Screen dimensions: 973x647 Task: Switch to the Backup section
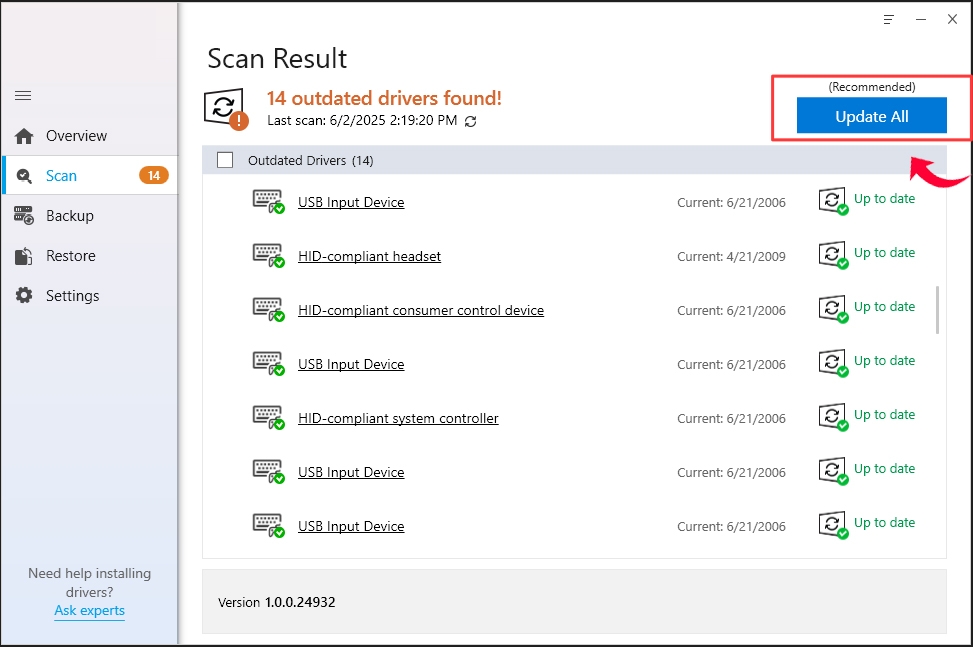tap(69, 216)
